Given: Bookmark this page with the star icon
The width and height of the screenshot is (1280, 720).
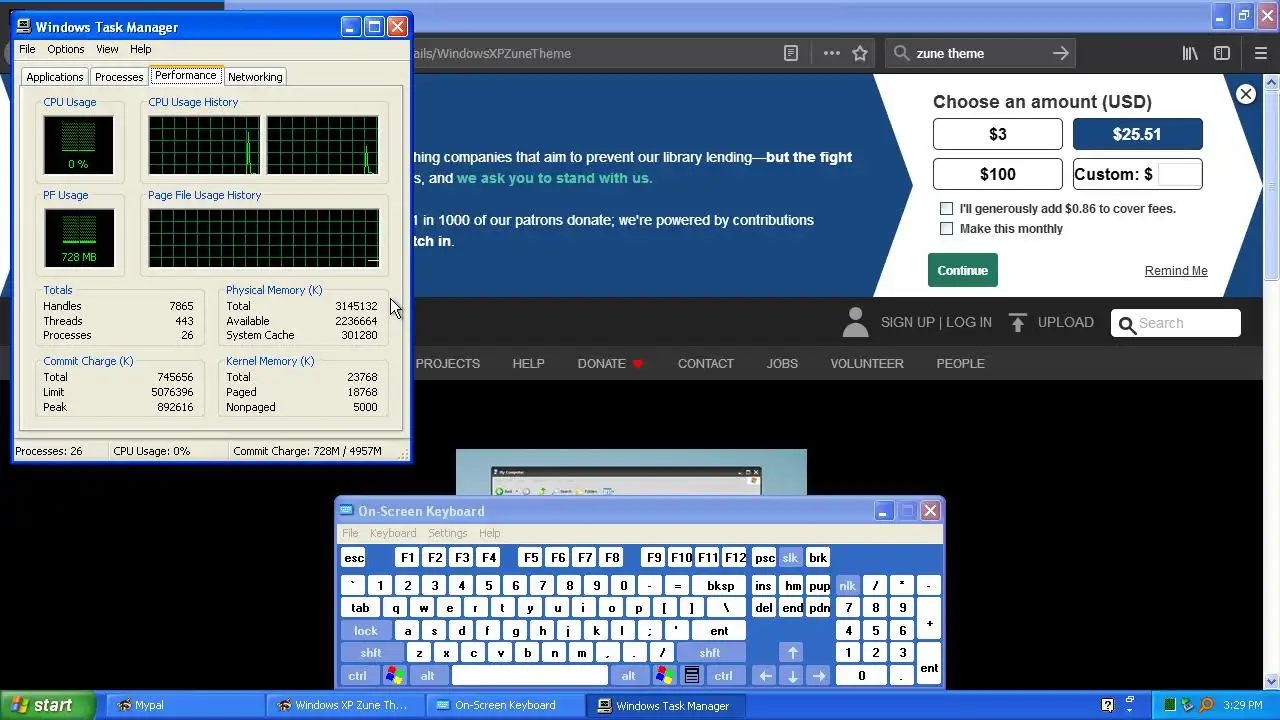Looking at the screenshot, I should [860, 53].
